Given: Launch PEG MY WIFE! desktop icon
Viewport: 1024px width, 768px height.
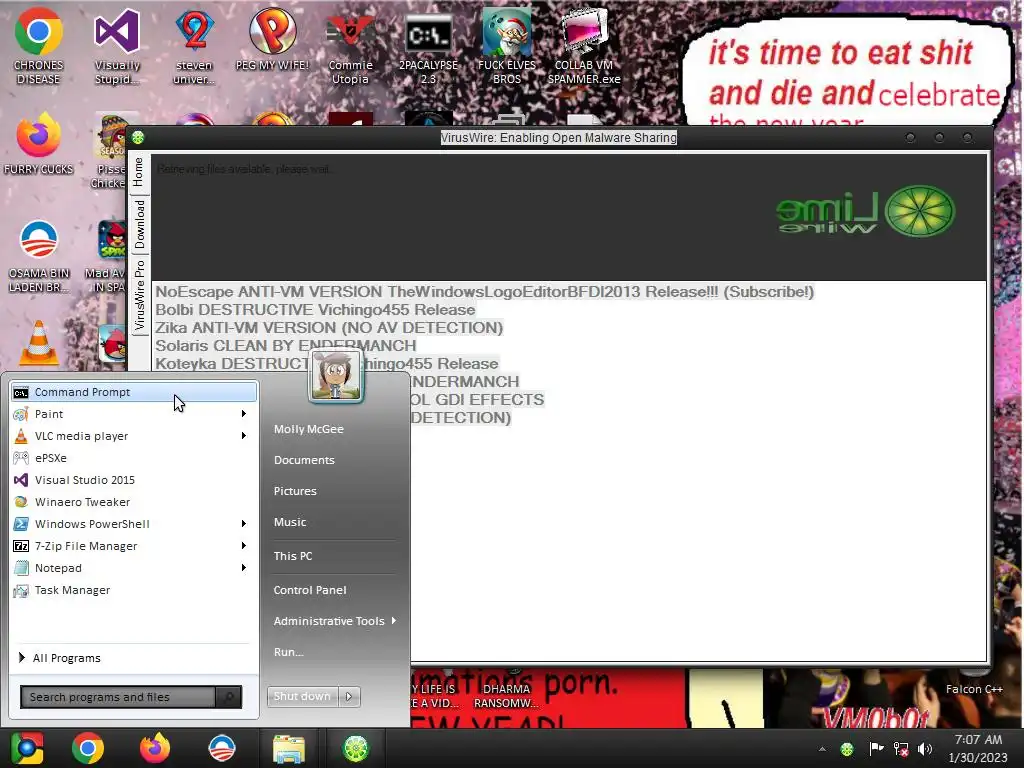Looking at the screenshot, I should (x=272, y=39).
